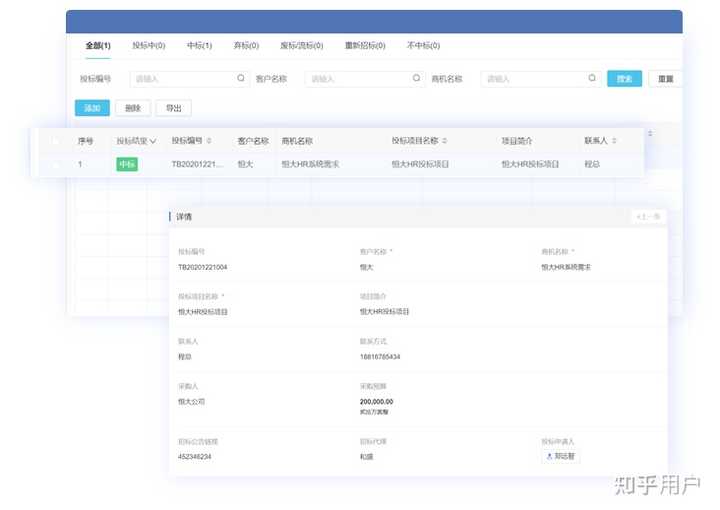Click the magnifier icon in 商机名称 field
This screenshot has height=510, width=720.
[x=592, y=78]
